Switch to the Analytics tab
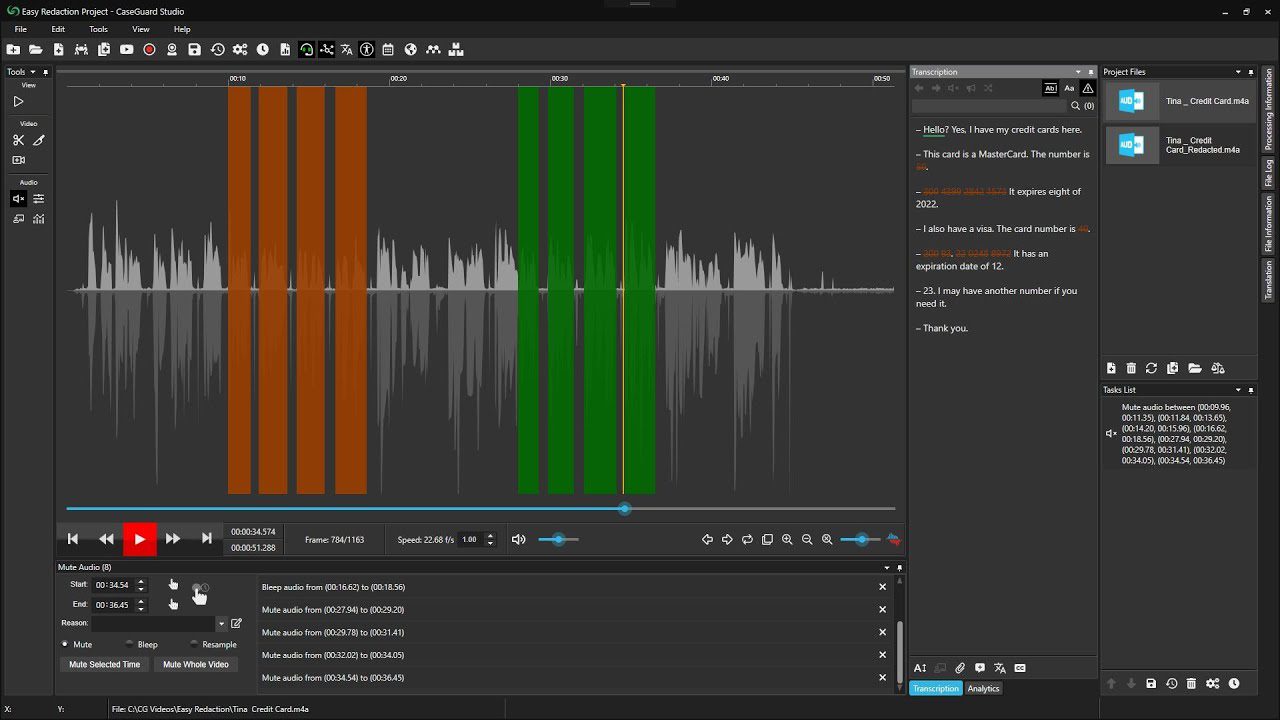This screenshot has height=720, width=1280. 983,688
